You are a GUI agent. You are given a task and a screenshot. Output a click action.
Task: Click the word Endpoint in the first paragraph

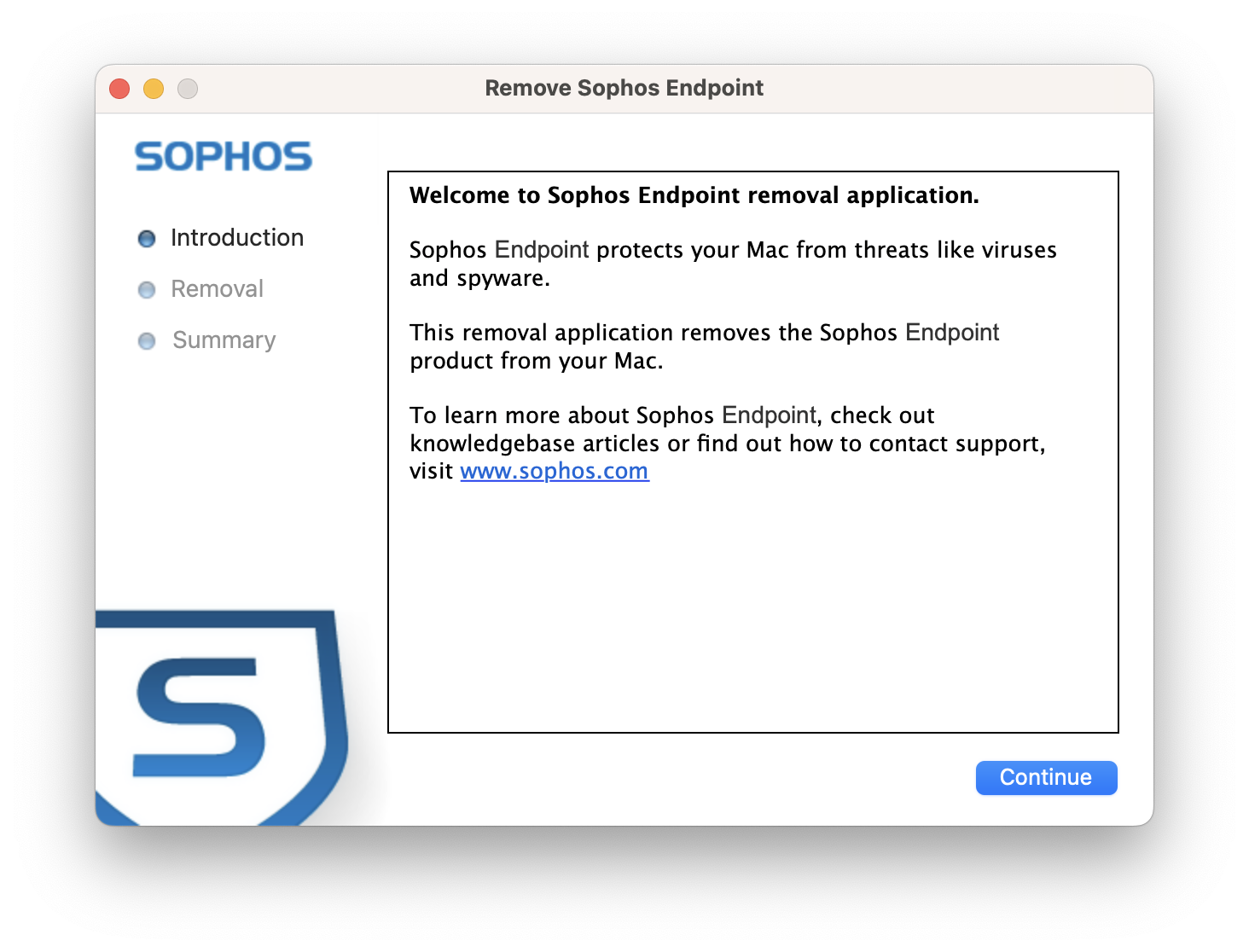point(542,249)
